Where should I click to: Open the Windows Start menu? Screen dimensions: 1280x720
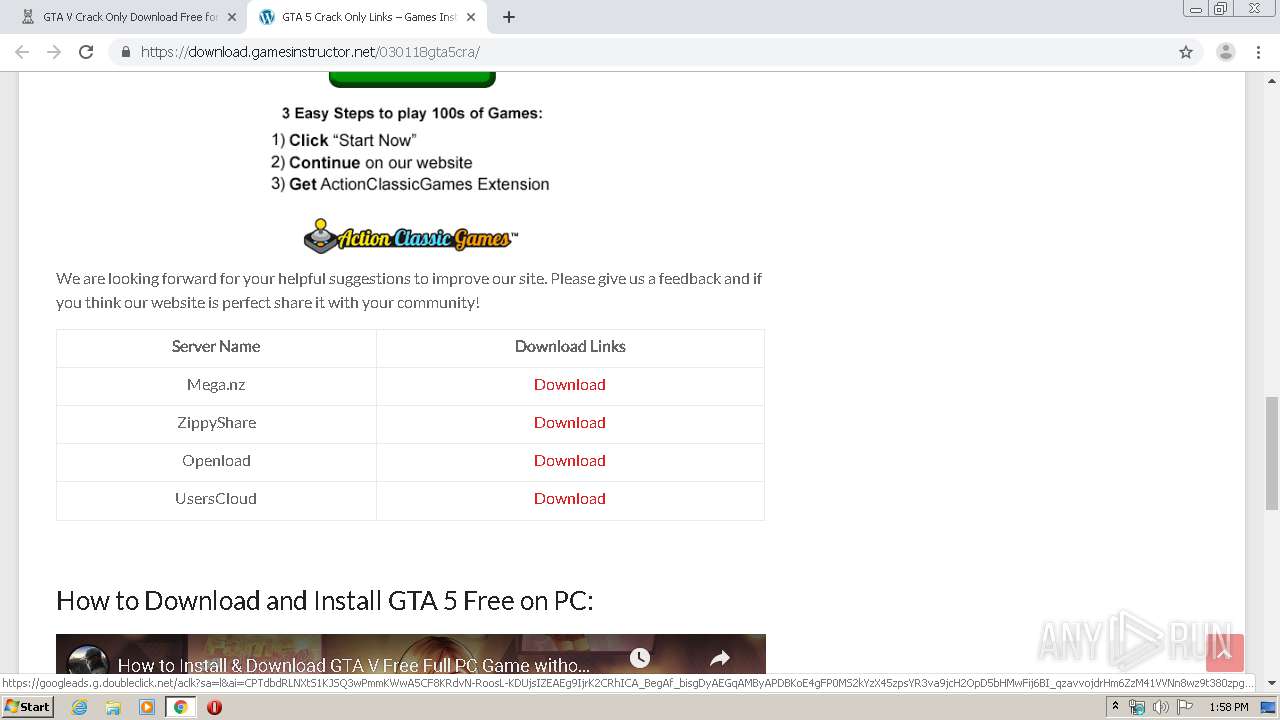point(27,707)
